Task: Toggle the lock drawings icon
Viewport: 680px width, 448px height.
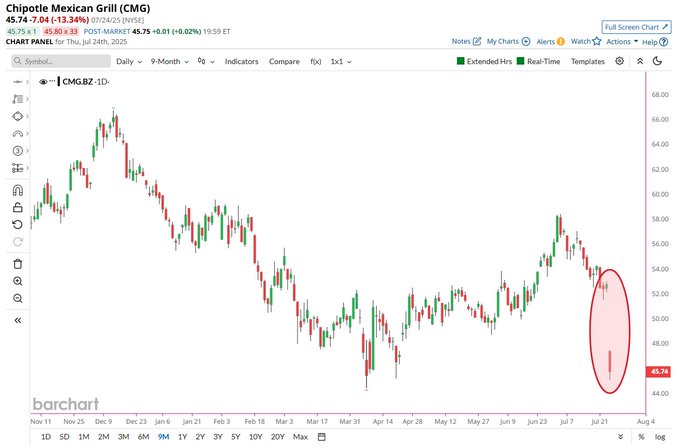Action: pyautogui.click(x=17, y=207)
